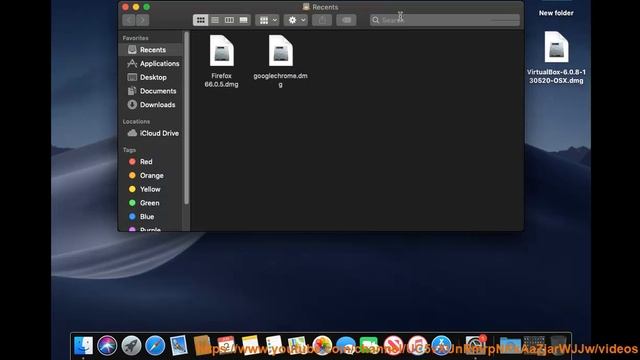Open Maps from the Dock
640x360 pixels.
(298, 345)
